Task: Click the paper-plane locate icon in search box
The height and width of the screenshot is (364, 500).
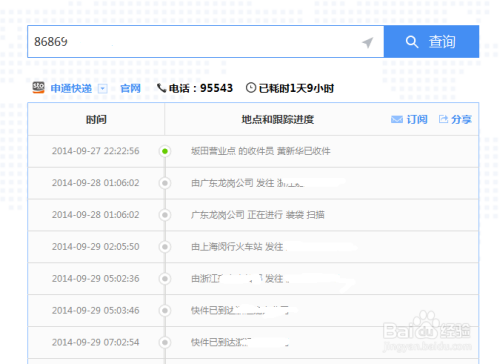Action: [368, 42]
